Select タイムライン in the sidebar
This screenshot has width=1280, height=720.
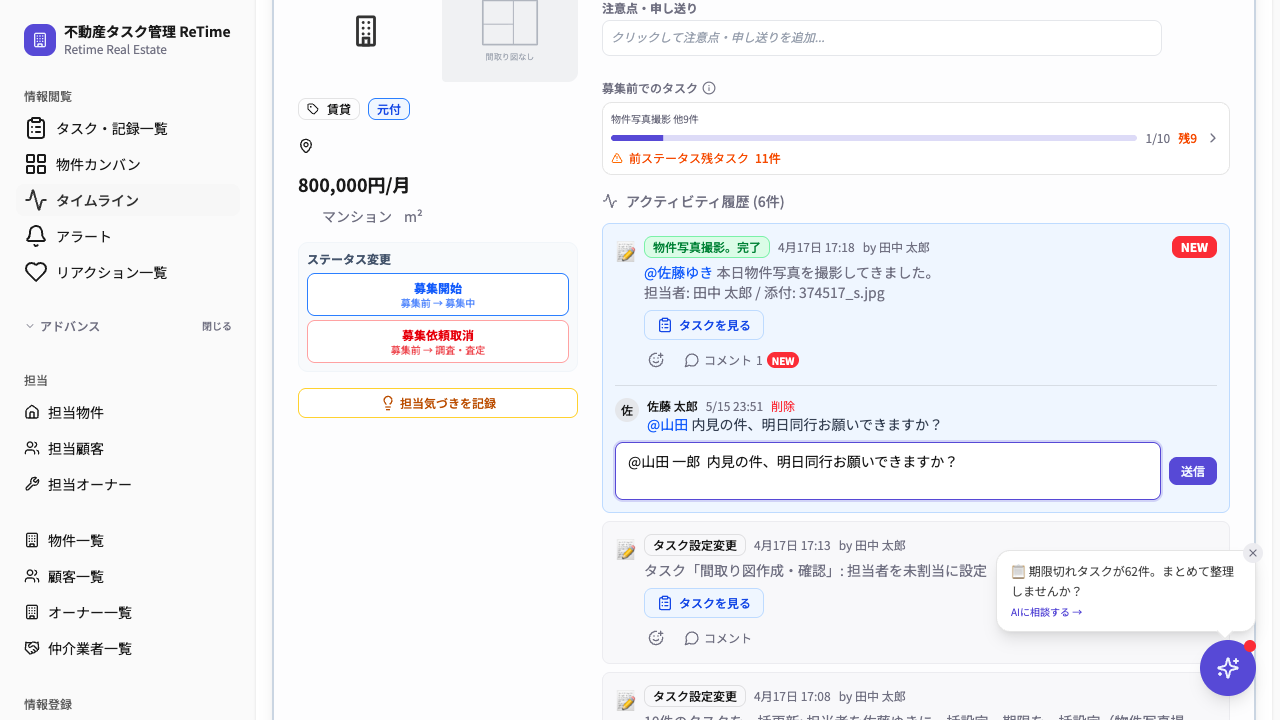click(128, 200)
